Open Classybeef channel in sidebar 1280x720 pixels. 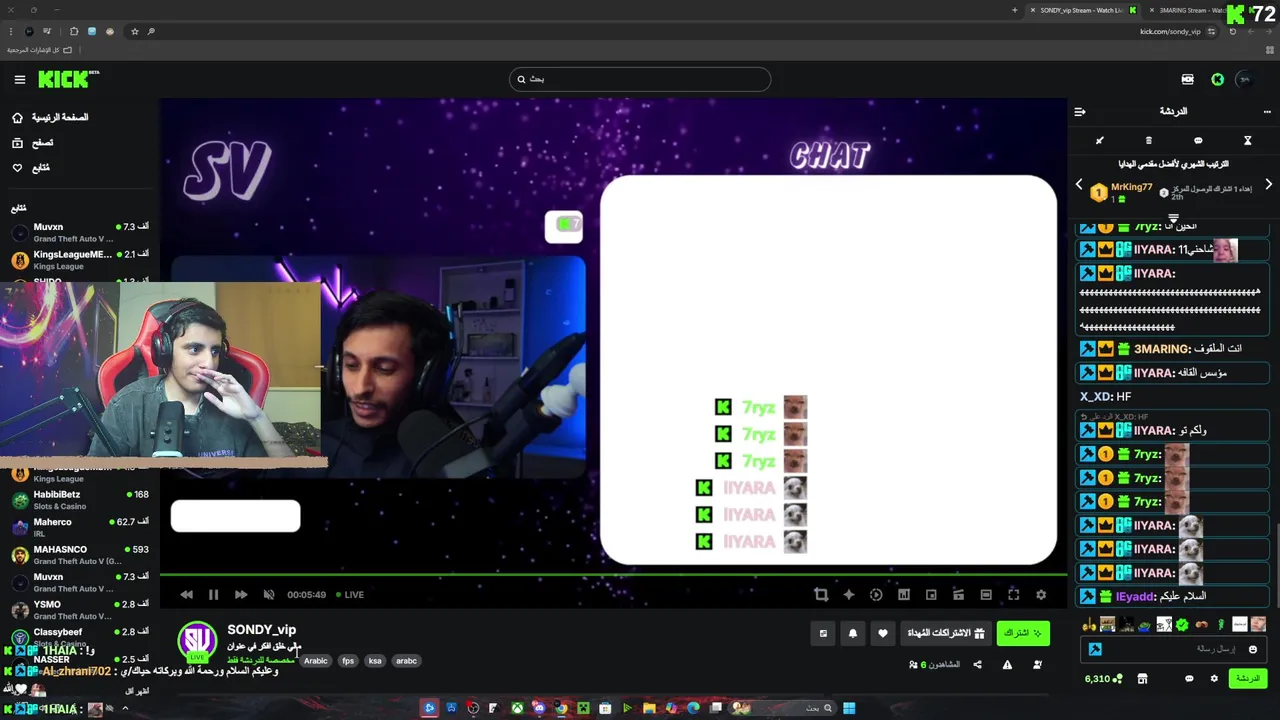80,637
